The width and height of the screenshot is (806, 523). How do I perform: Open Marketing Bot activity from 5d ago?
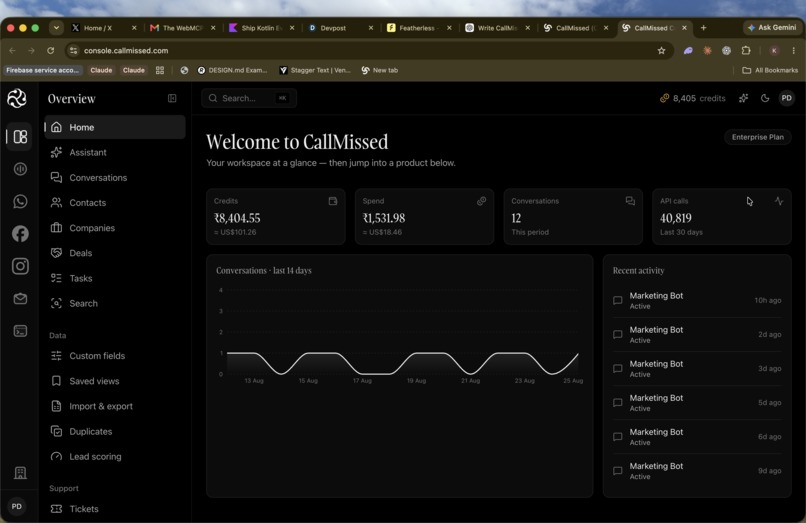click(x=697, y=403)
